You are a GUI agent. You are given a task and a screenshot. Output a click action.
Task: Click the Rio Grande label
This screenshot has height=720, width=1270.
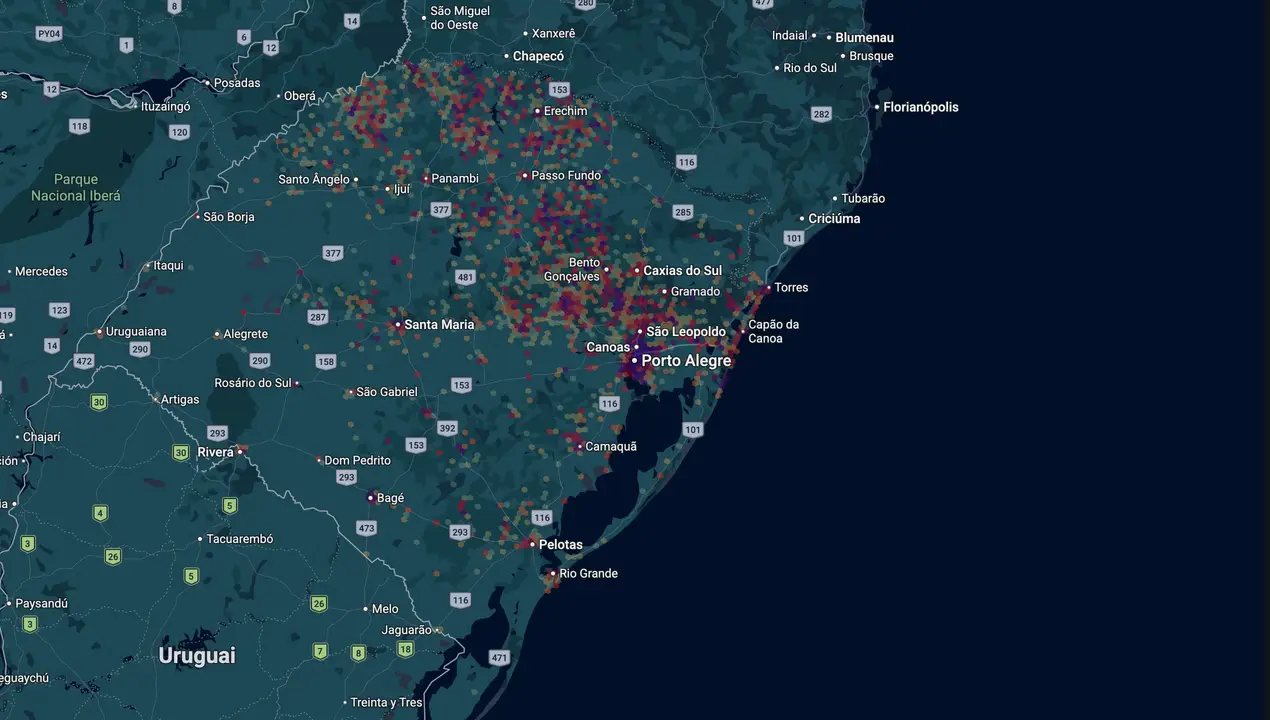[x=588, y=573]
